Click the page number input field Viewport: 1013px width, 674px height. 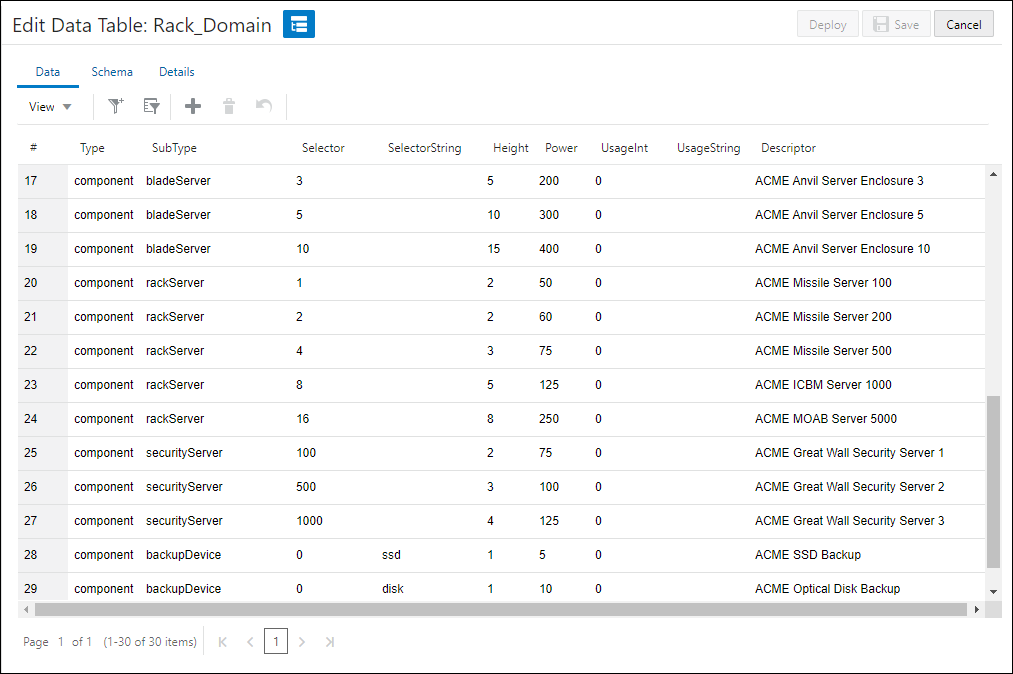point(276,641)
